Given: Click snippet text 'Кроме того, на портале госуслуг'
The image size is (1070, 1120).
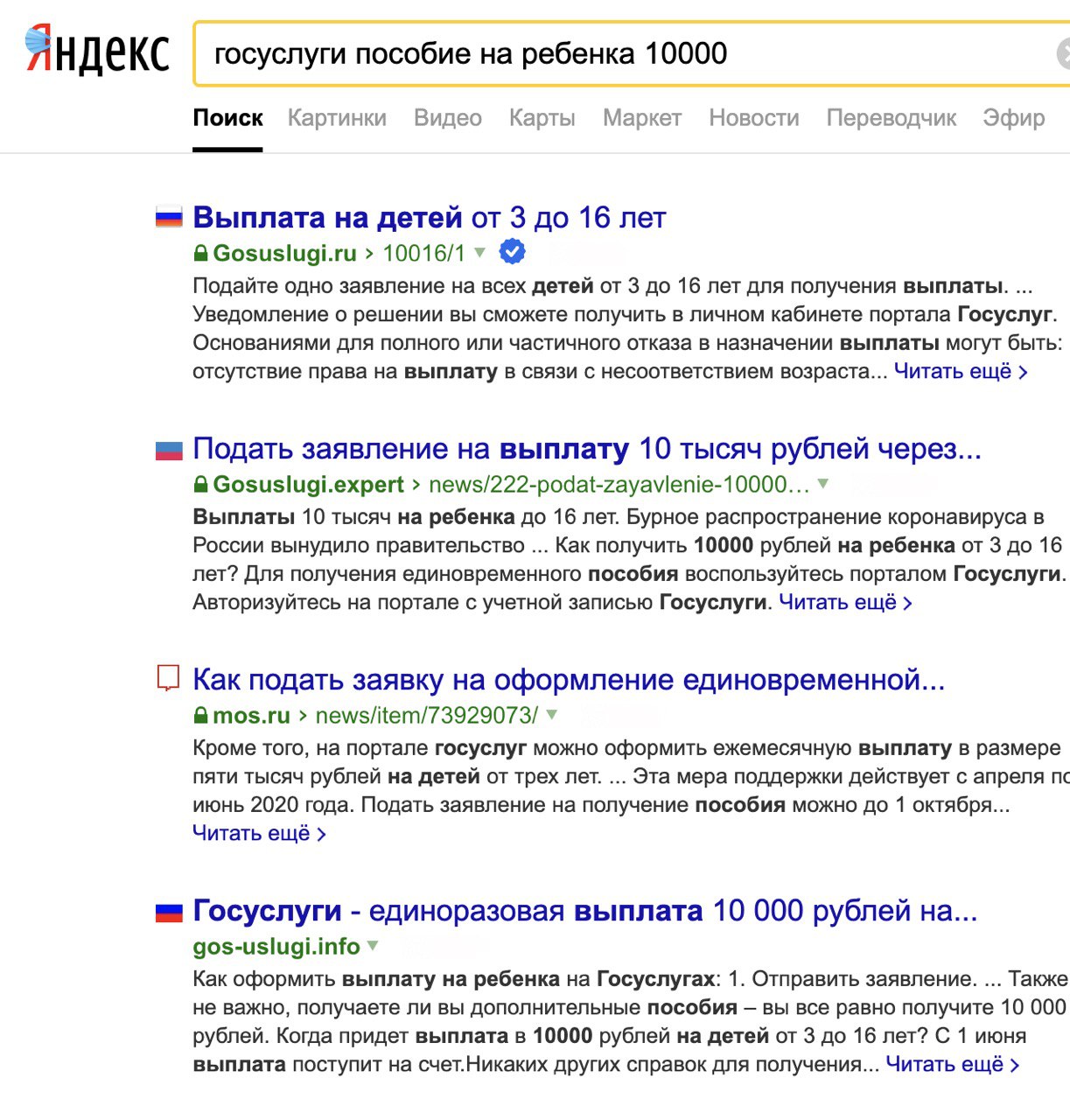Looking at the screenshot, I should [360, 747].
